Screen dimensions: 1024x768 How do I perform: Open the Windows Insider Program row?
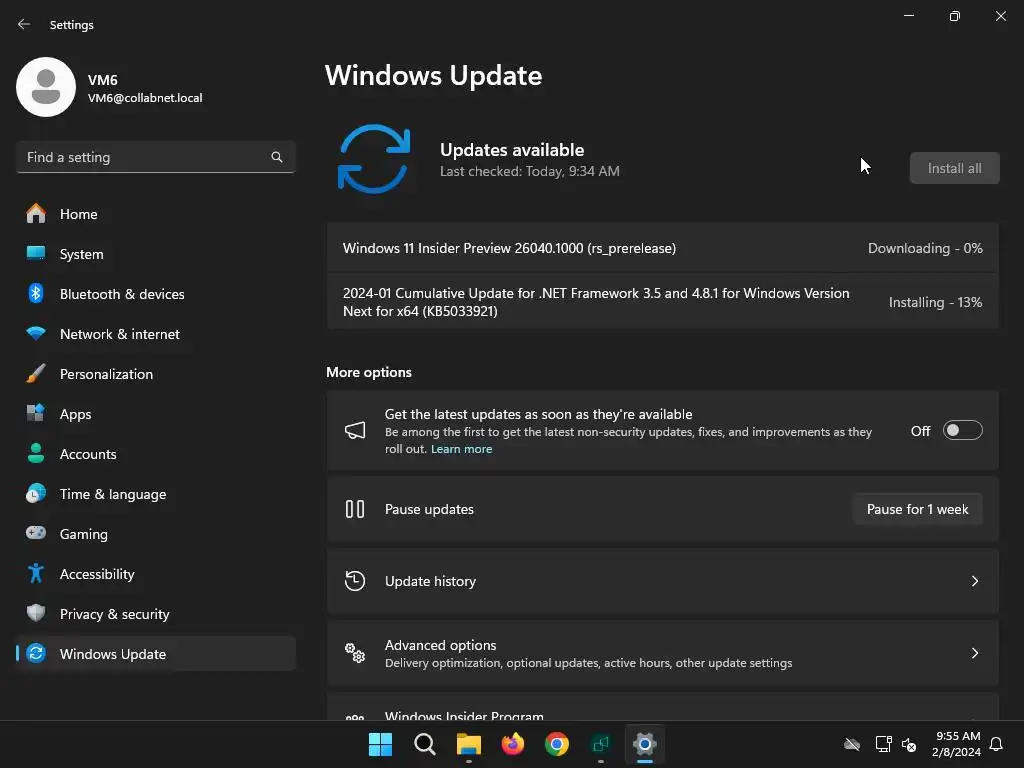[662, 707]
